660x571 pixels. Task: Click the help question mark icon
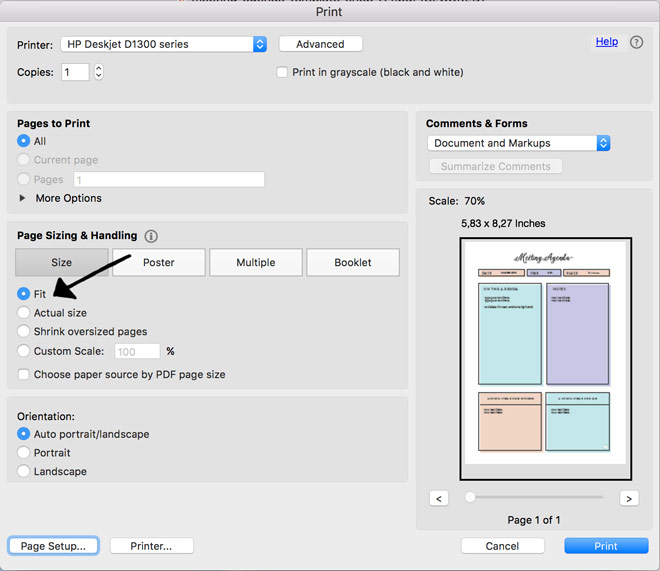[x=636, y=44]
